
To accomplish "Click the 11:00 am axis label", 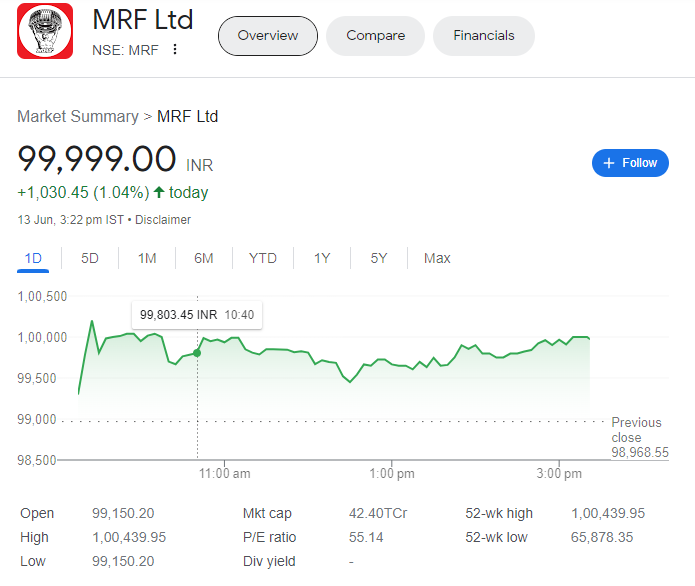I will [x=224, y=474].
